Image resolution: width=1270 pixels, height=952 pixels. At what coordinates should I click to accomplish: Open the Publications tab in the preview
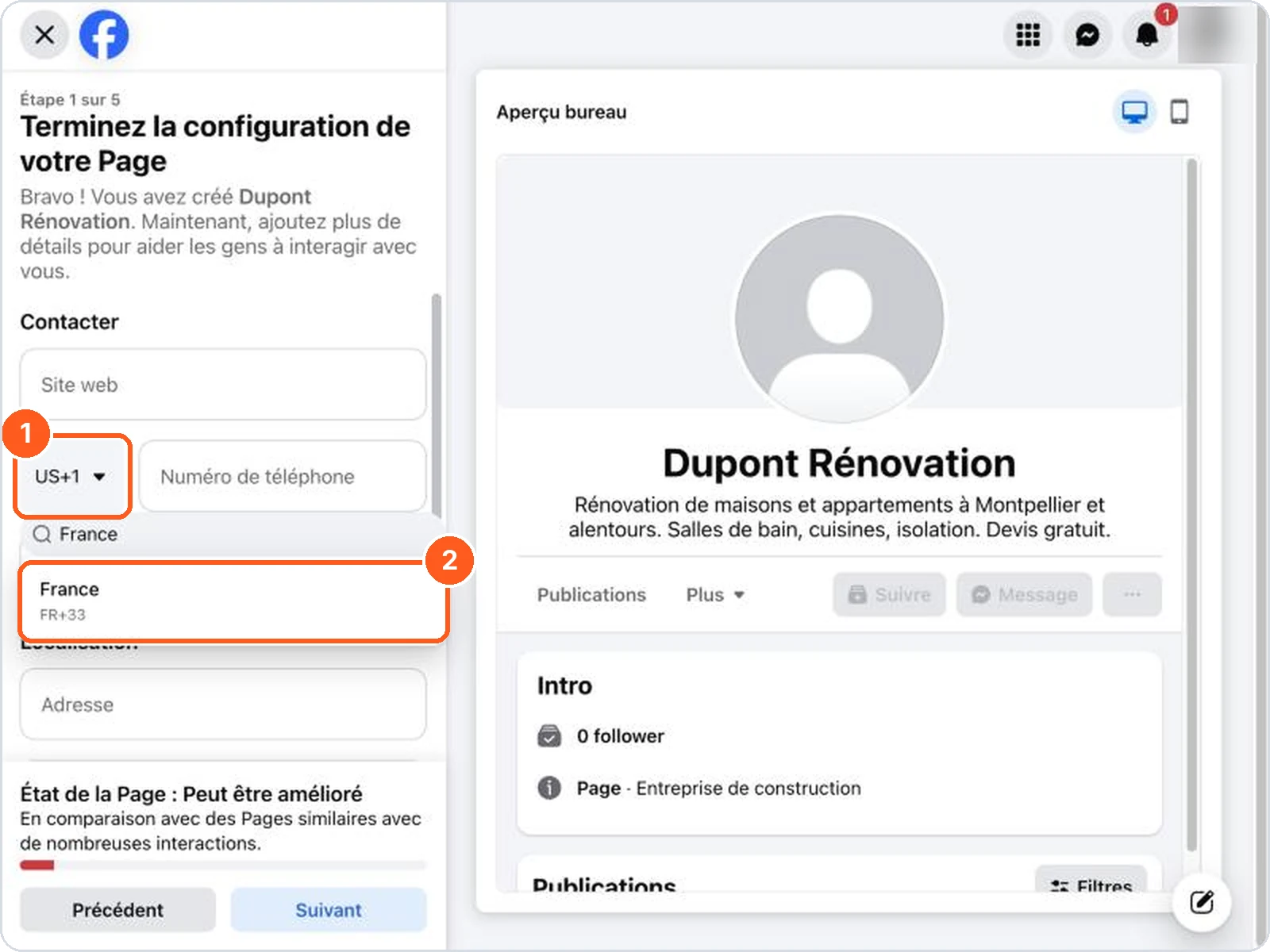(591, 595)
